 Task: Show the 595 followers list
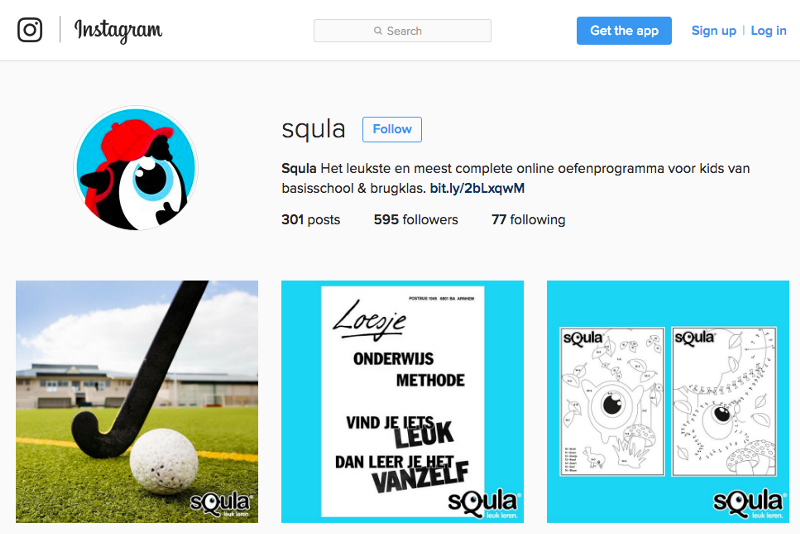pyautogui.click(x=416, y=219)
